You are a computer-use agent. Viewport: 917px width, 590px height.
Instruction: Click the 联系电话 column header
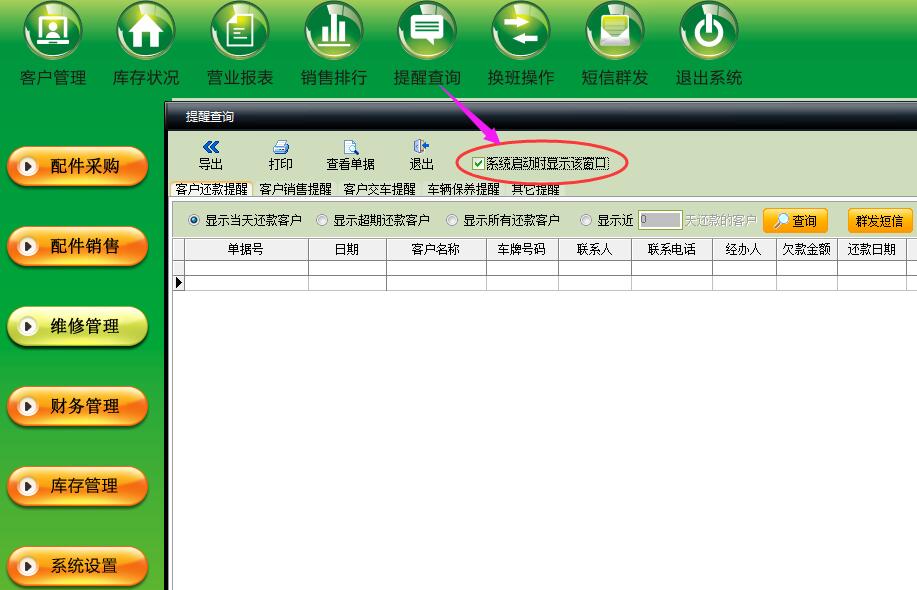pyautogui.click(x=672, y=249)
